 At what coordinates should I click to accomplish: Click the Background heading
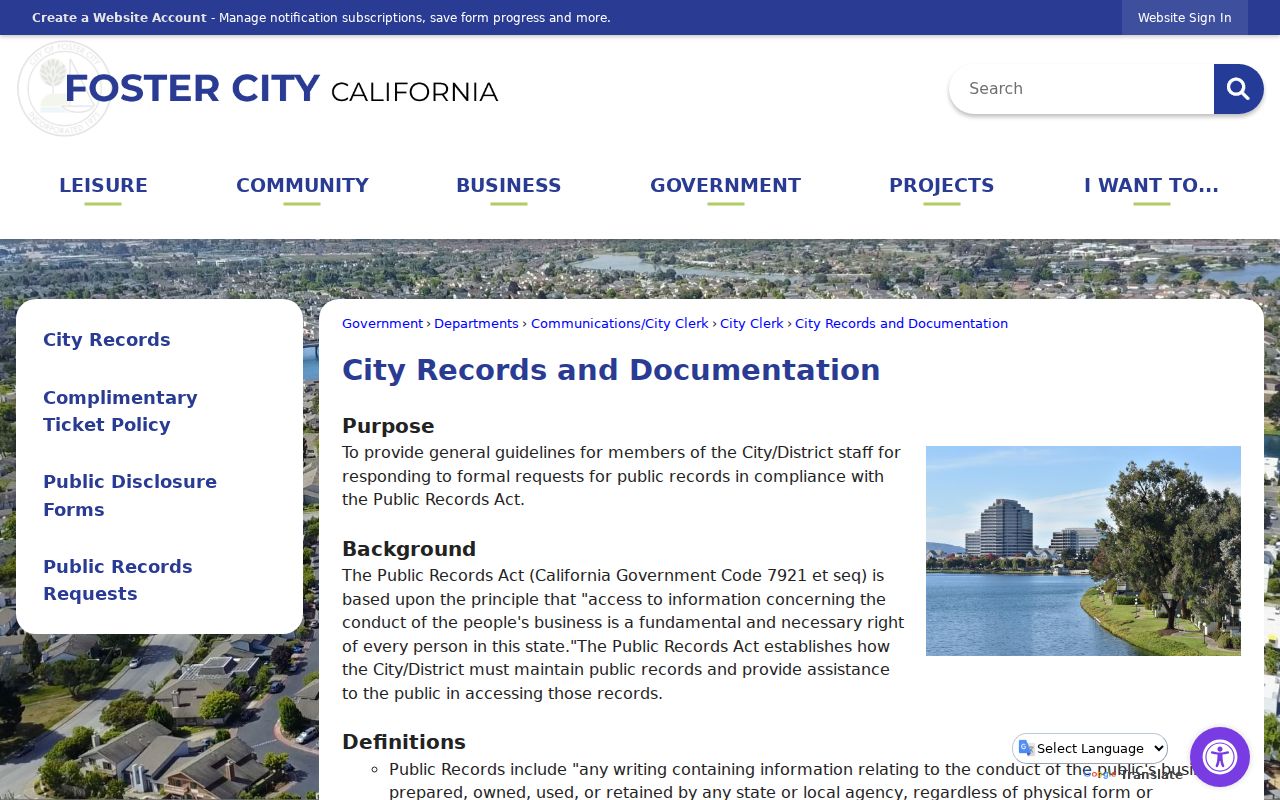(x=409, y=549)
